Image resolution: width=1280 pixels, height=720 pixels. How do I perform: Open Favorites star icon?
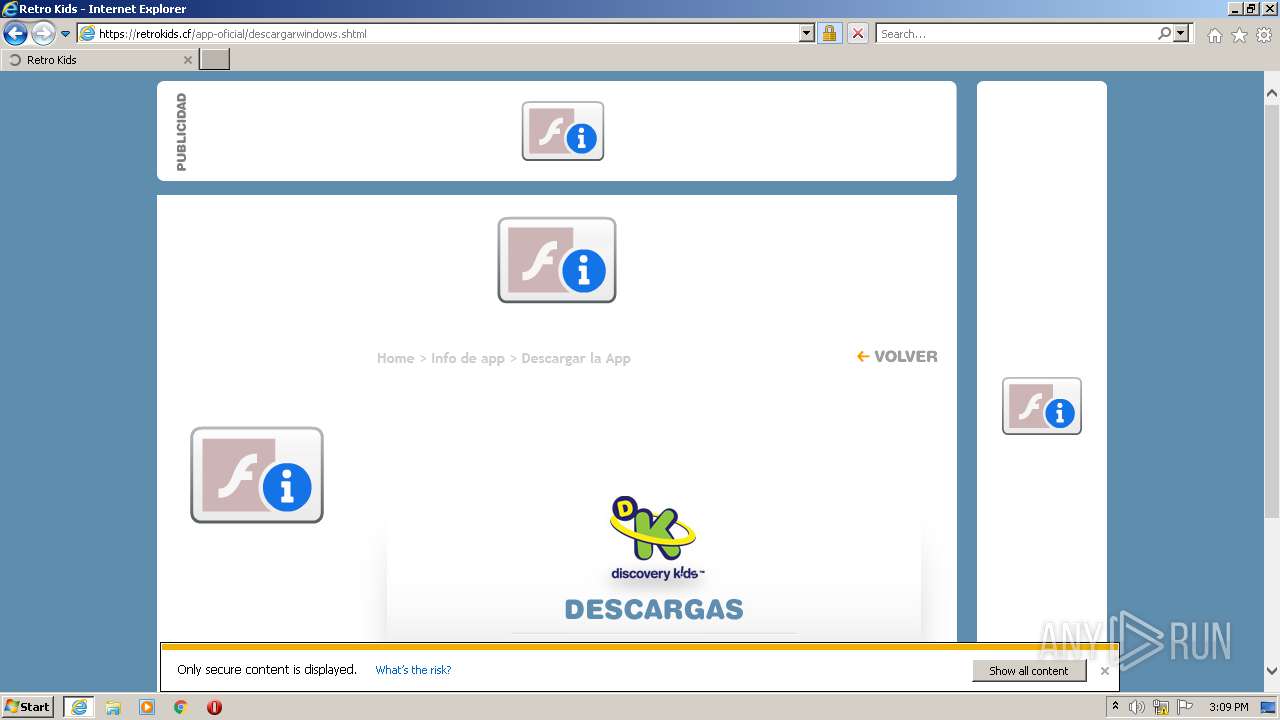point(1239,35)
